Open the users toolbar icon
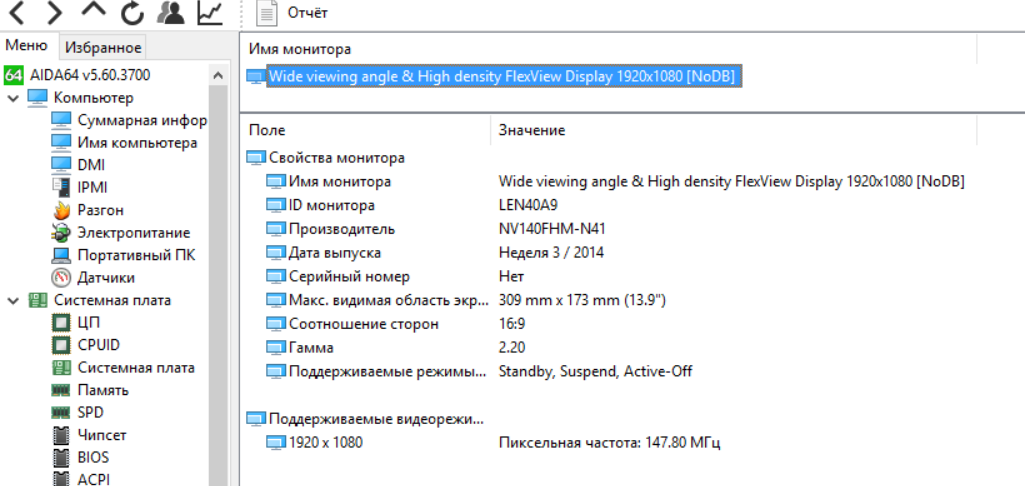This screenshot has width=1025, height=486. [x=171, y=12]
